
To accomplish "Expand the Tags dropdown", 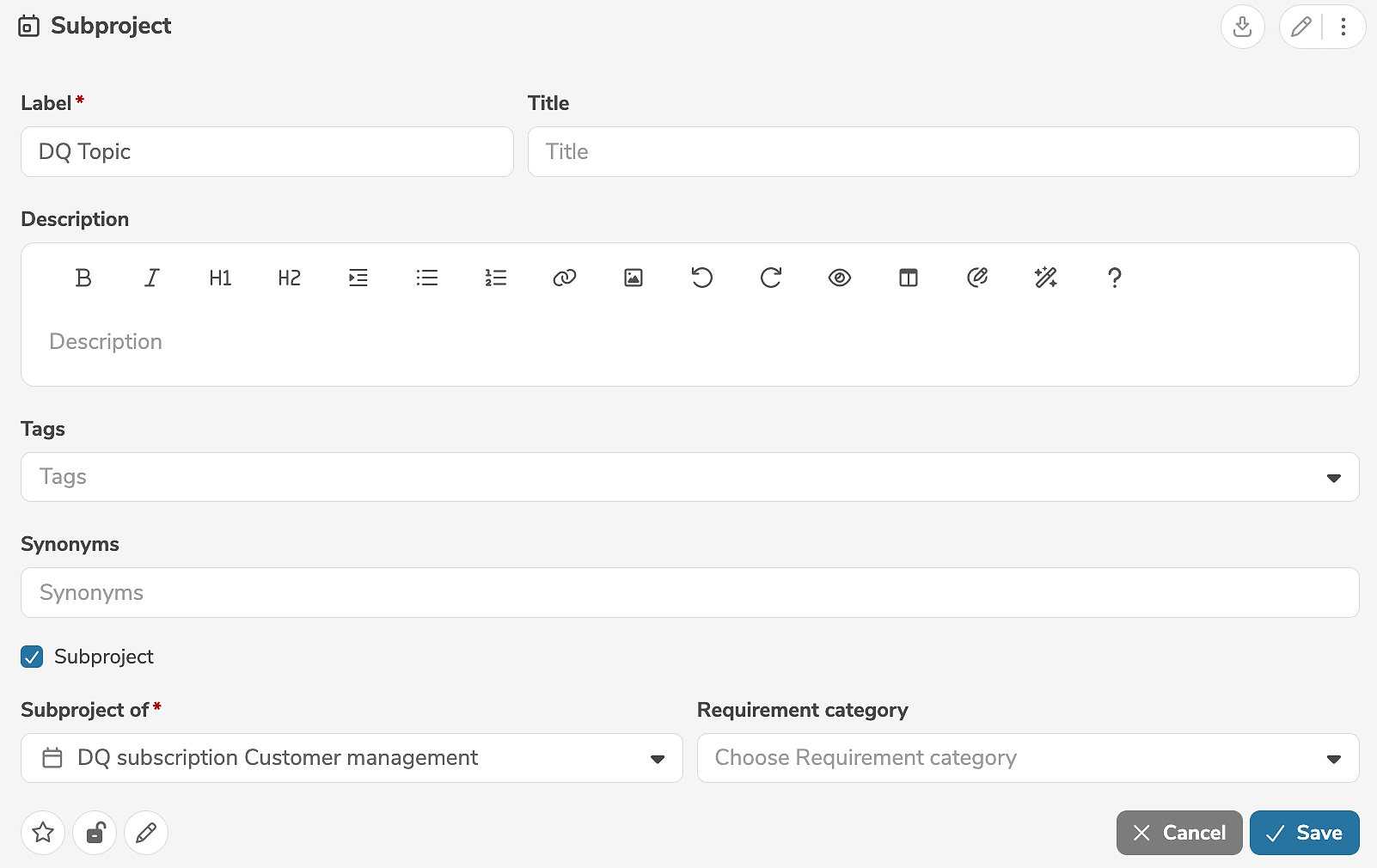I will pyautogui.click(x=1333, y=478).
